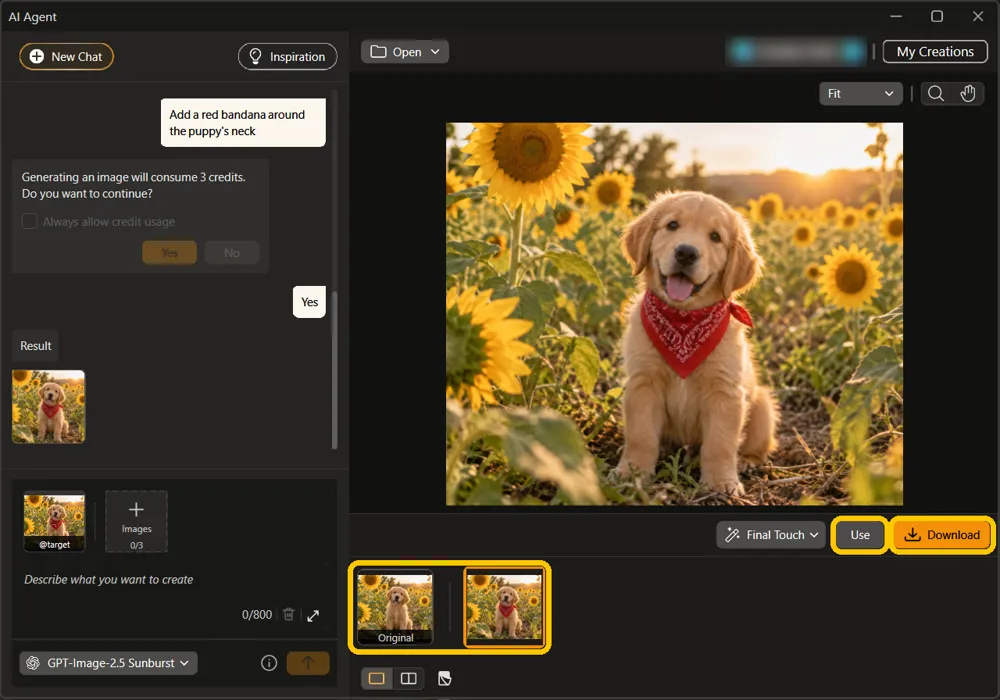Select the @target reference image
1000x700 pixels.
click(x=54, y=521)
